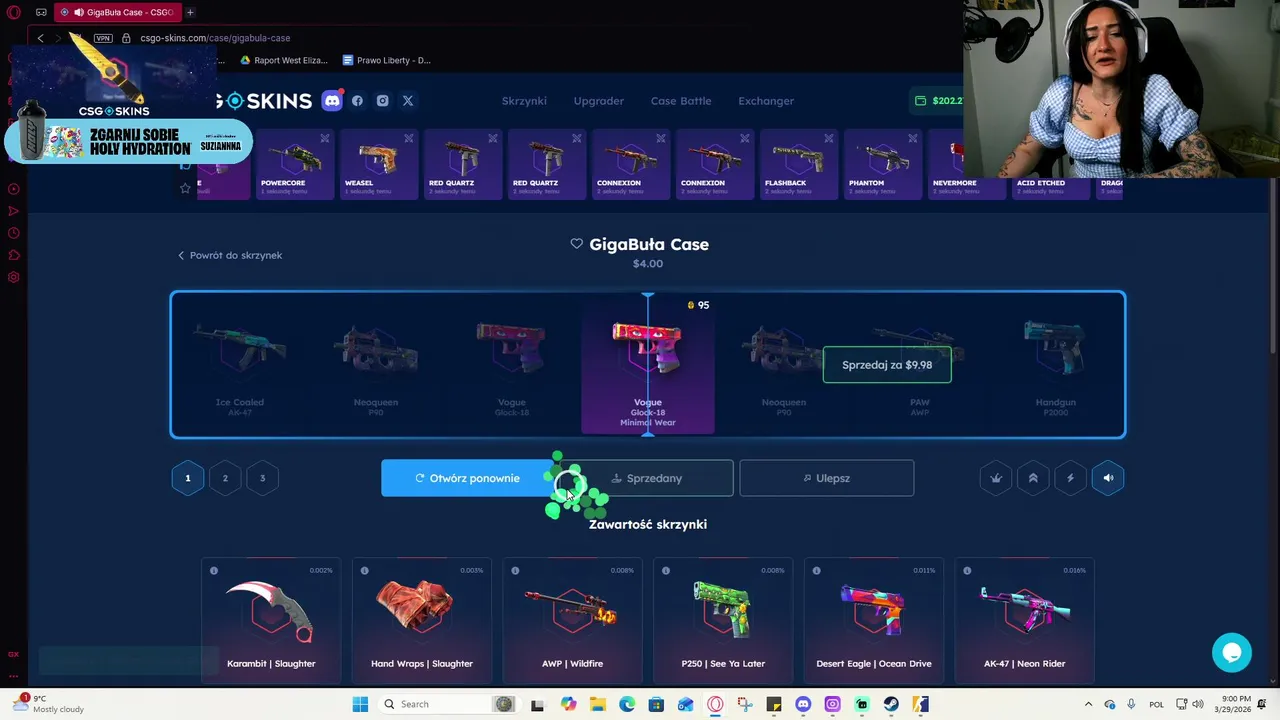Favorite GigaBuła Case with the heart icon
Screen dimensions: 1280x720
tap(576, 244)
